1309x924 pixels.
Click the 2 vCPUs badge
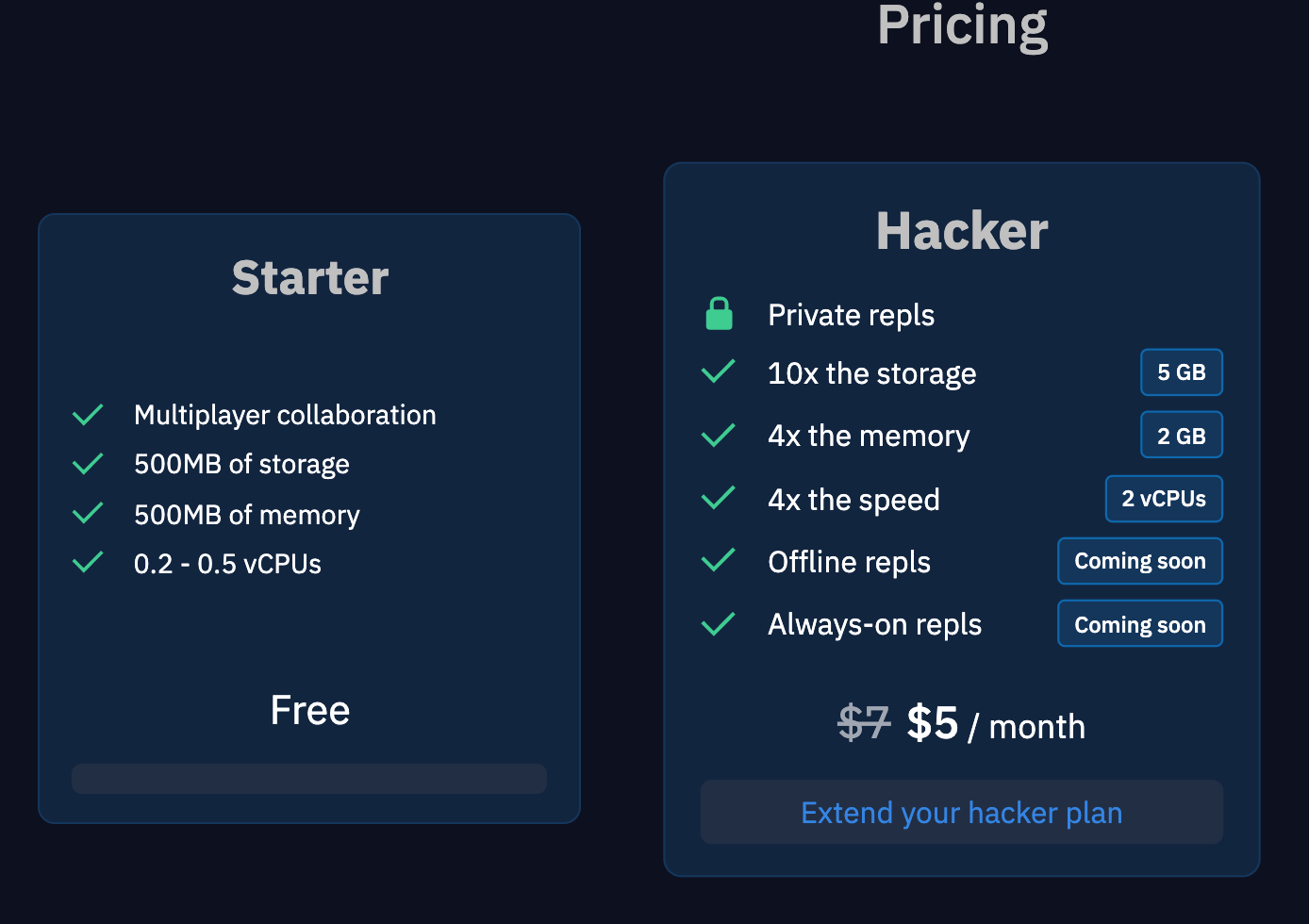(1164, 499)
